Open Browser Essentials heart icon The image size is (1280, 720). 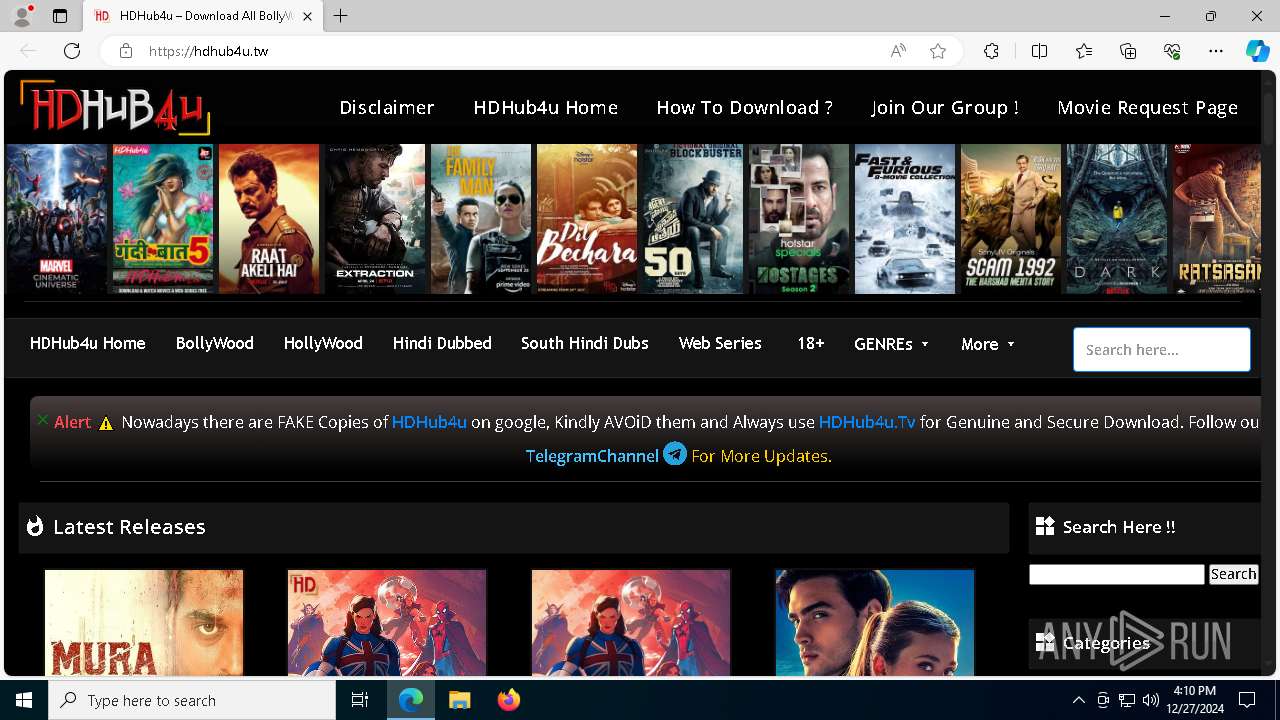coord(1172,51)
